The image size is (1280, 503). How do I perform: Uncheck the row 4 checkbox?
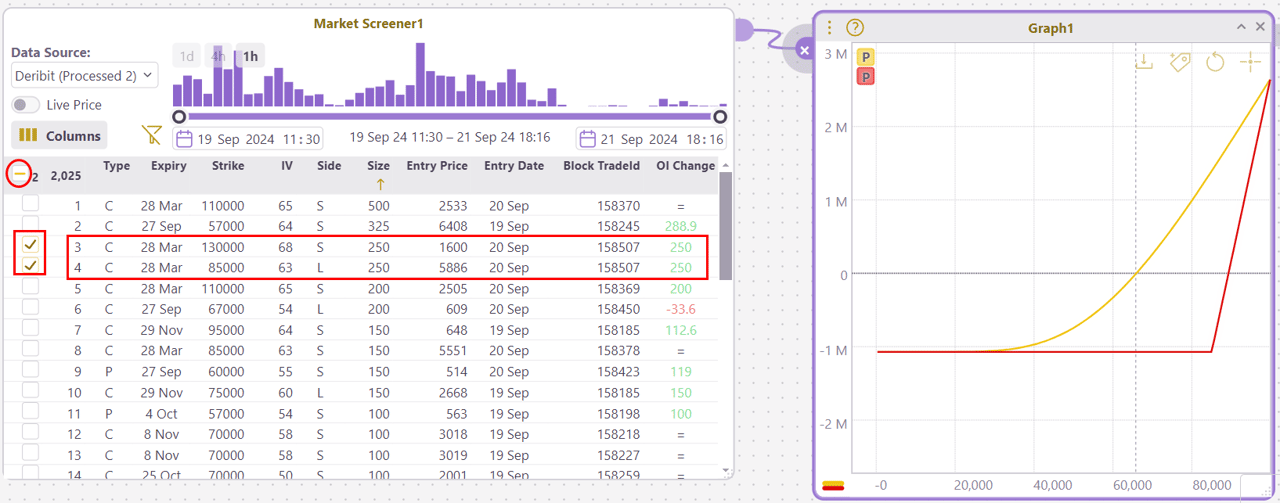point(30,265)
